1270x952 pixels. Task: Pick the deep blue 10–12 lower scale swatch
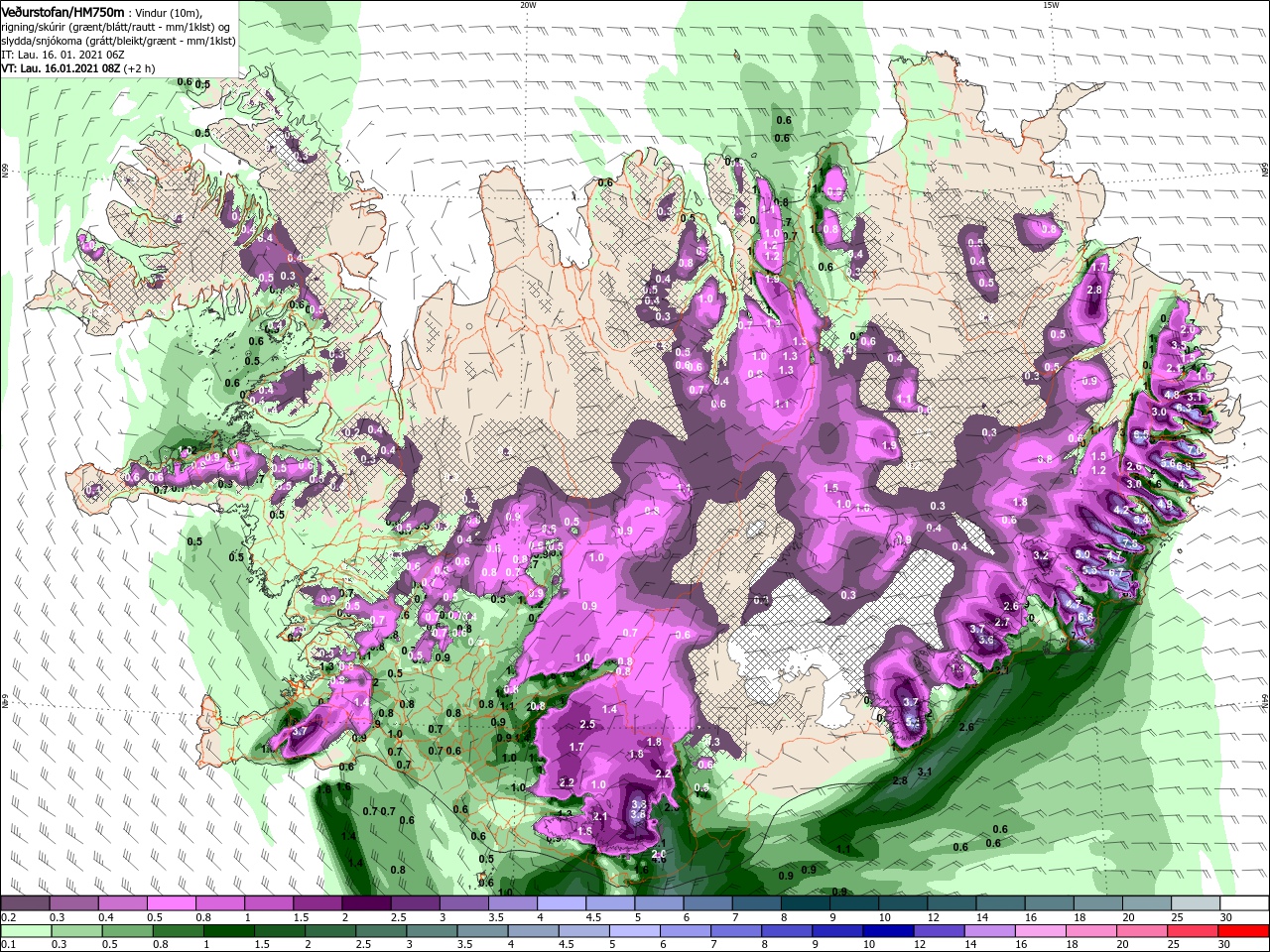(891, 931)
